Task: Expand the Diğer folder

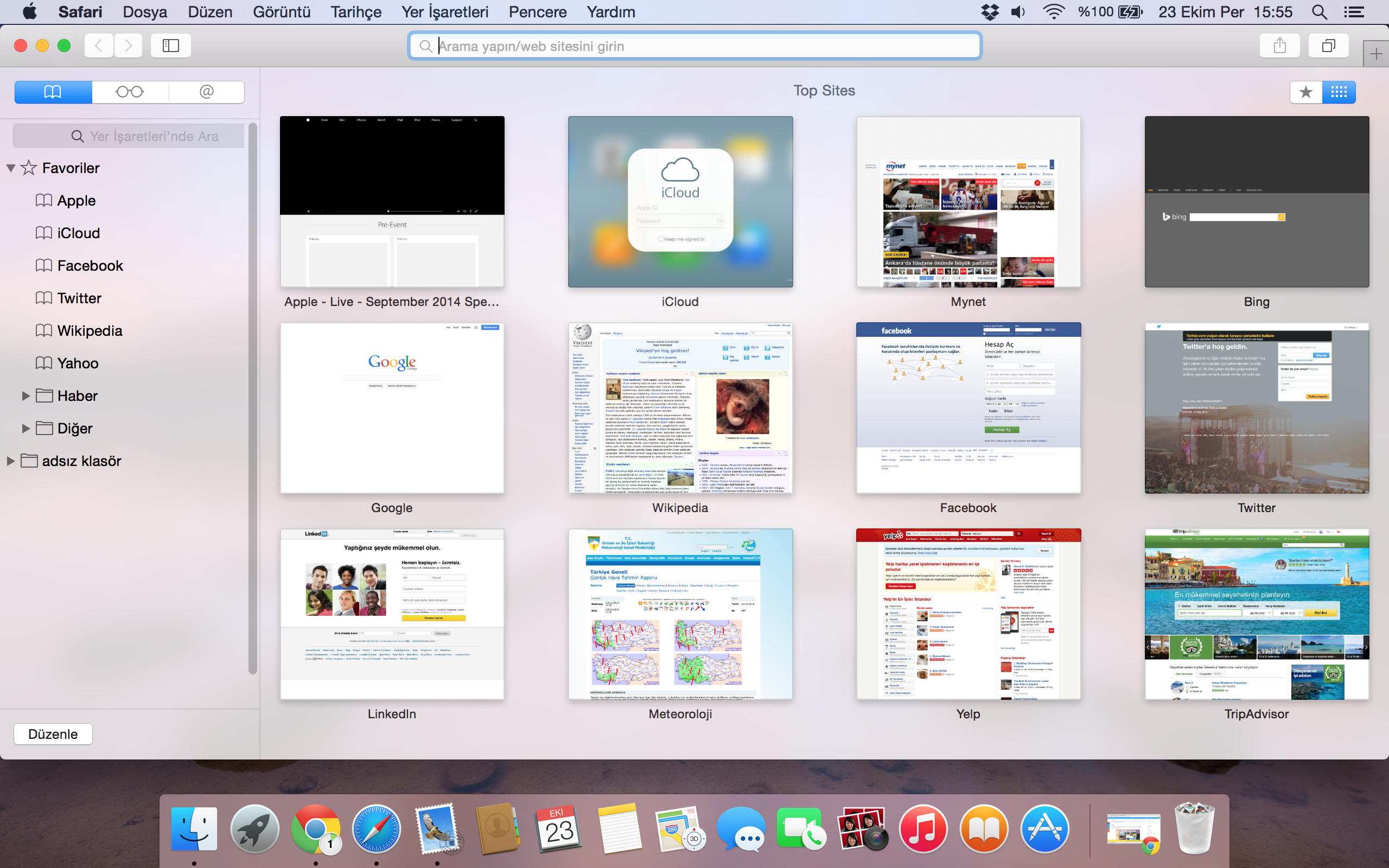Action: tap(26, 428)
